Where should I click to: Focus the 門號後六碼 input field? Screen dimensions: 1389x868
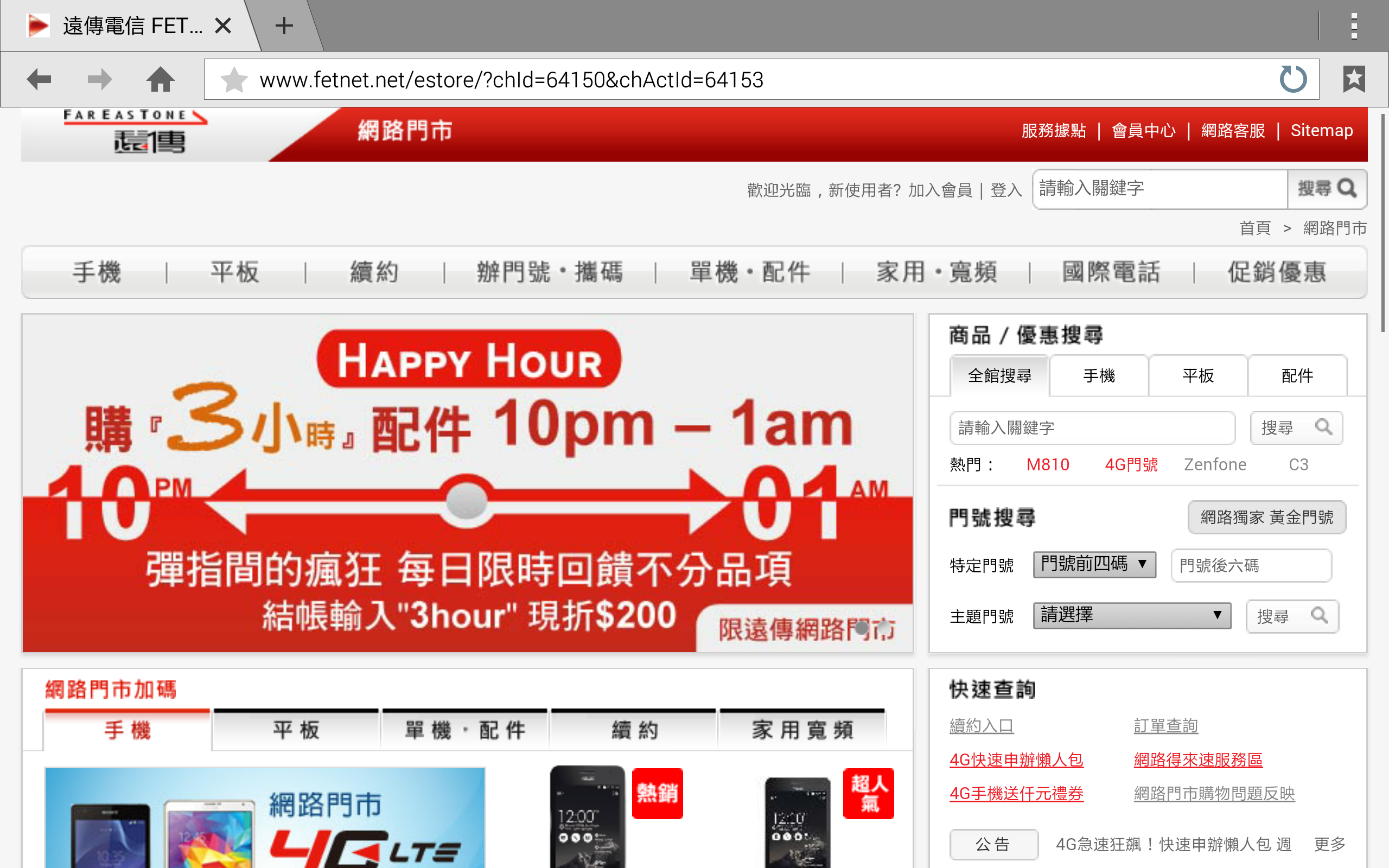[1251, 565]
